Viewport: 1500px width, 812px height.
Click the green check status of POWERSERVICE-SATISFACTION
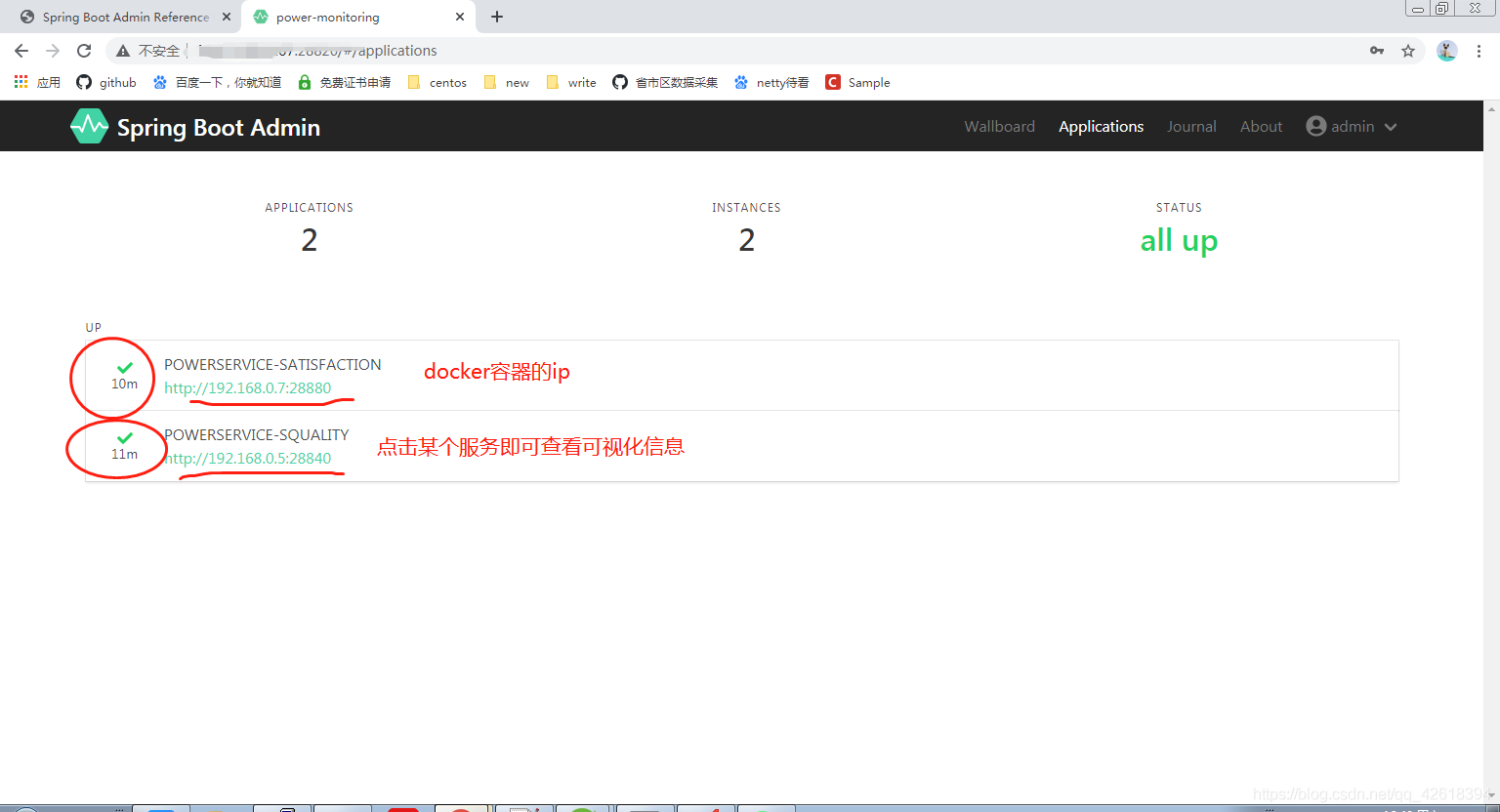[124, 367]
